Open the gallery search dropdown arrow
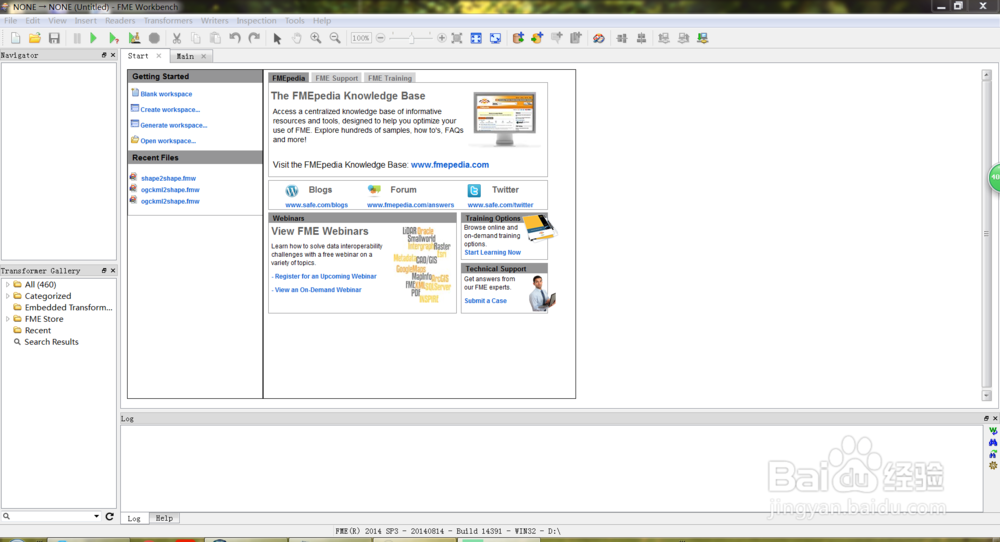The image size is (1000, 542). [x=96, y=516]
